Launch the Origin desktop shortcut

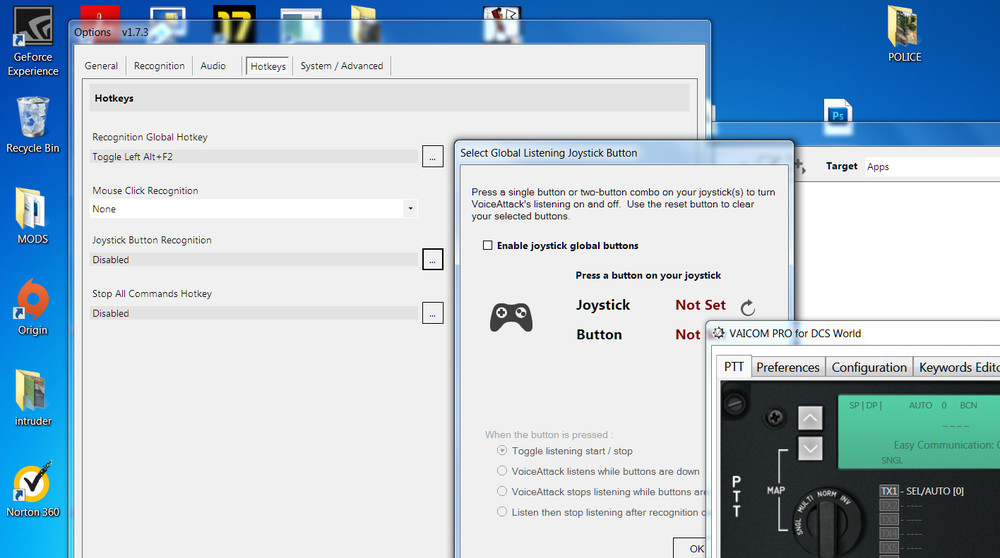[33, 307]
